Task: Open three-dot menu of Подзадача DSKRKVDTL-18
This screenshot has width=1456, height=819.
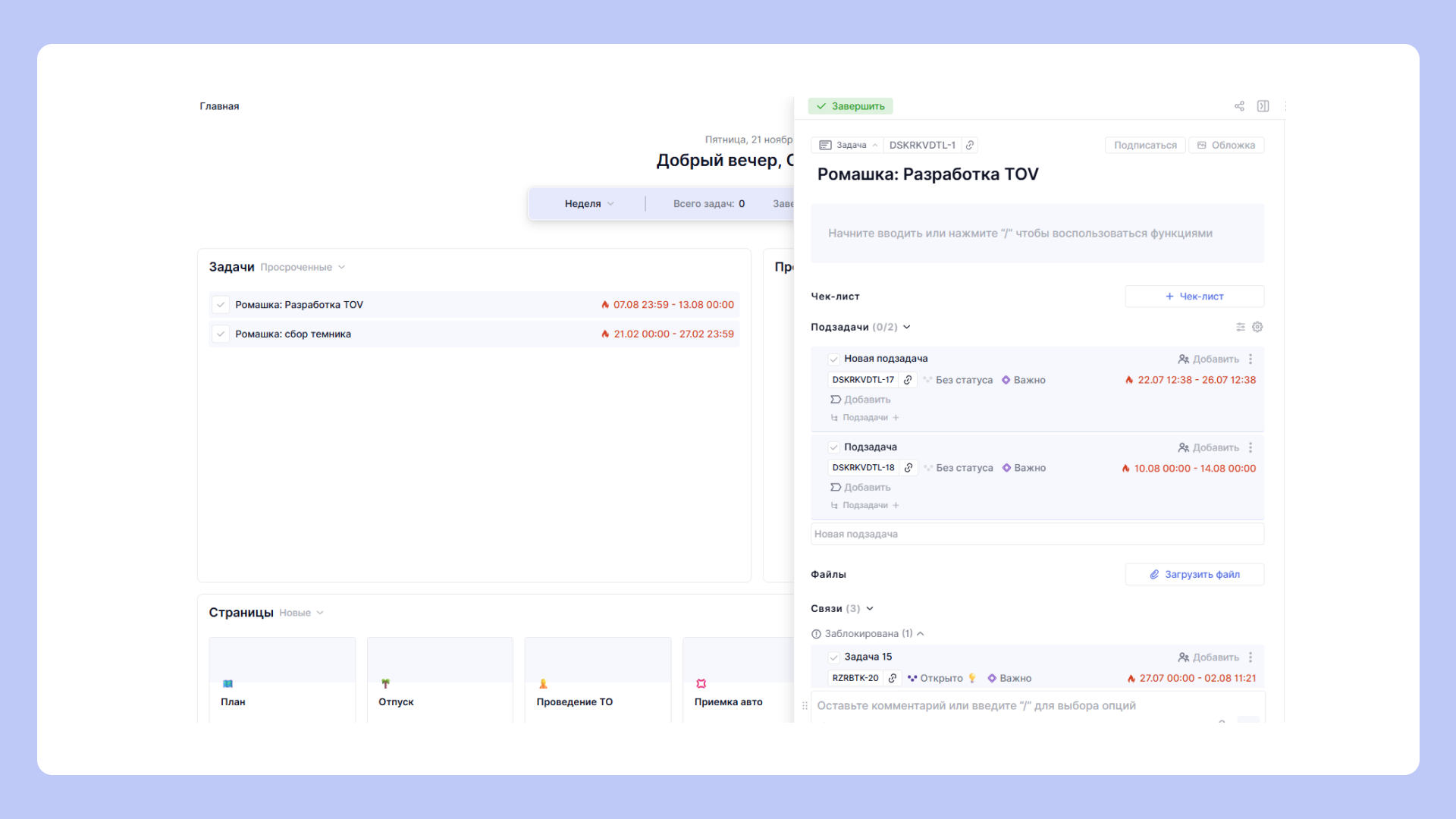Action: [x=1250, y=447]
